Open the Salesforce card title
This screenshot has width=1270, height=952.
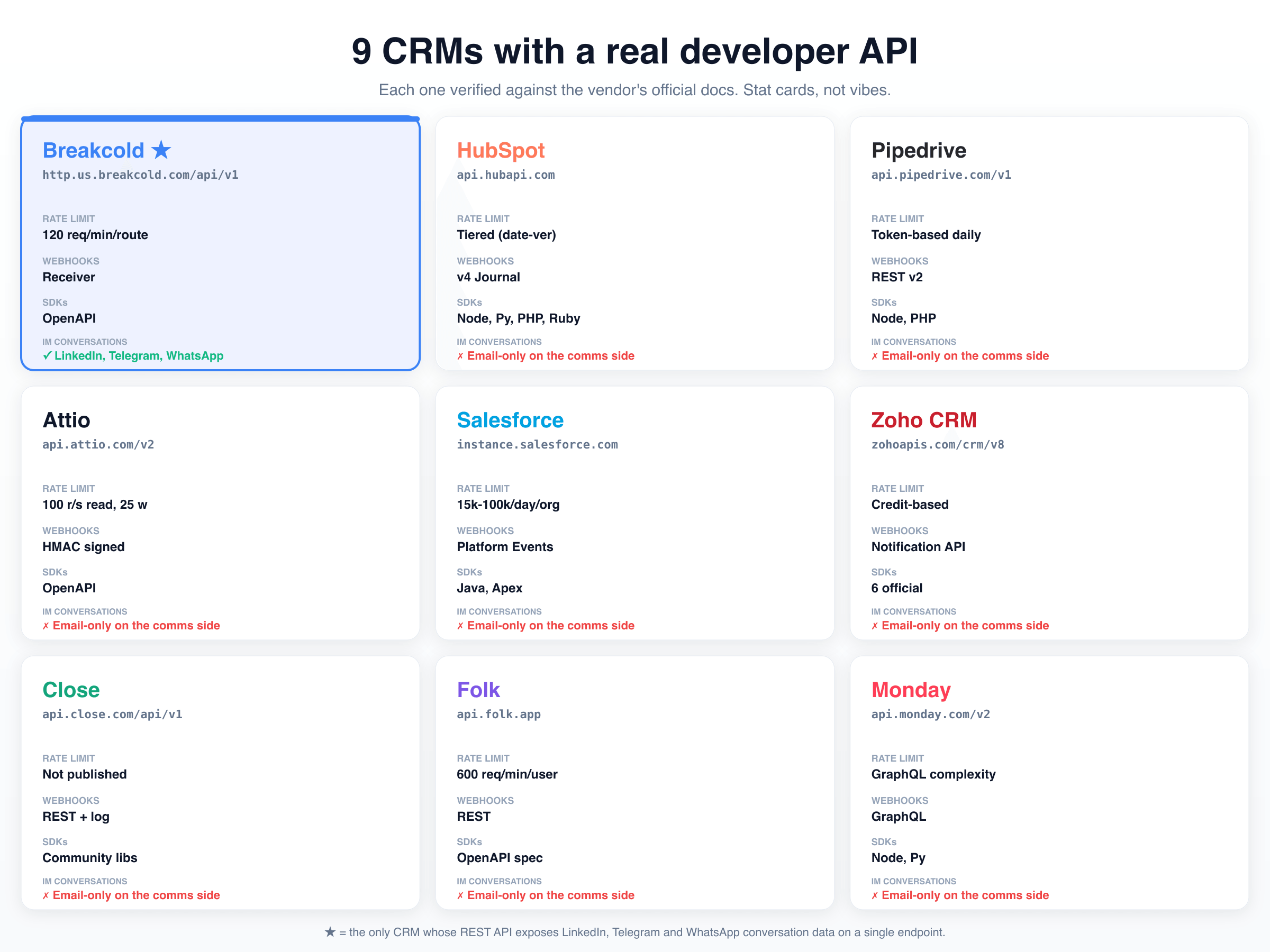click(510, 420)
